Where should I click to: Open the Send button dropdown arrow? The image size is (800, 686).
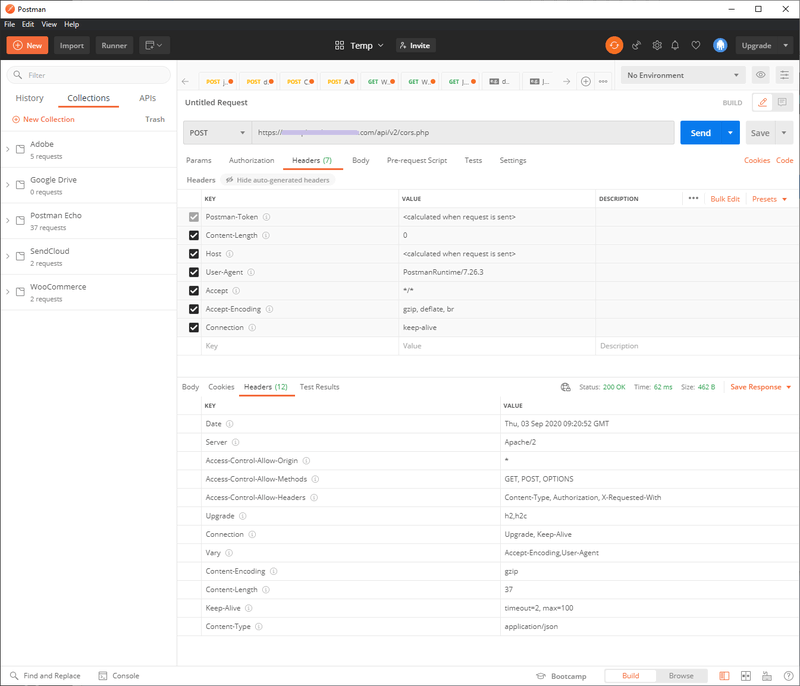point(731,133)
